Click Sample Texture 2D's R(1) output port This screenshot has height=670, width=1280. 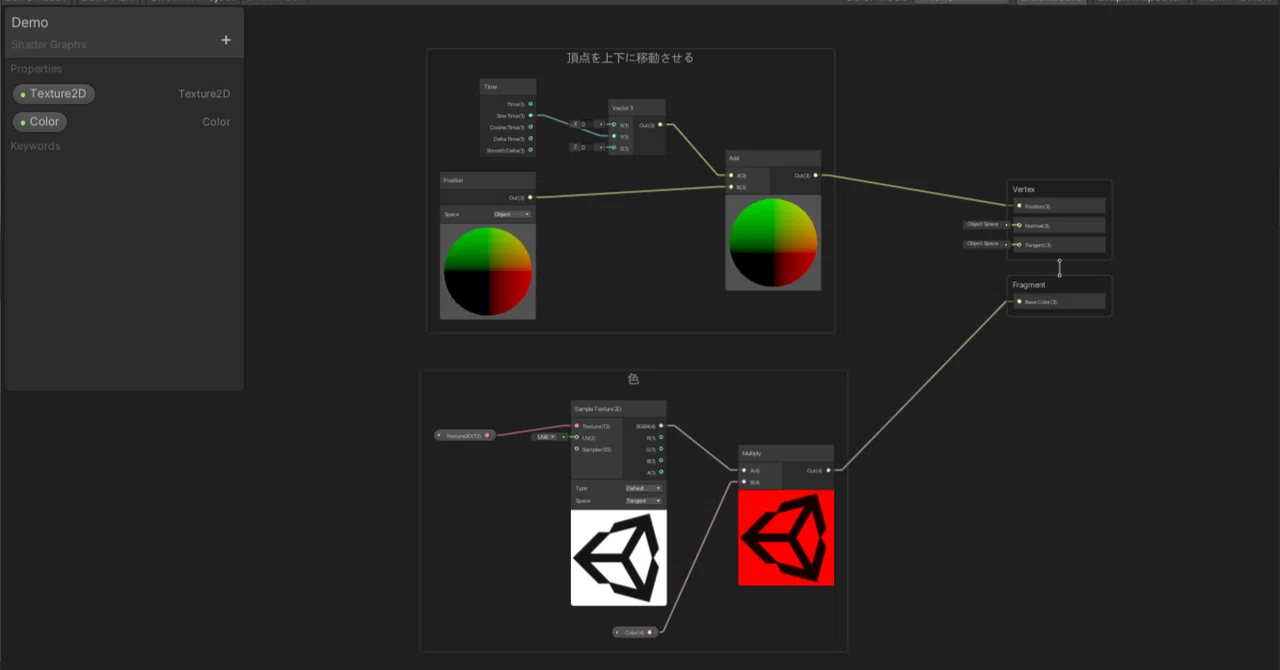(661, 437)
